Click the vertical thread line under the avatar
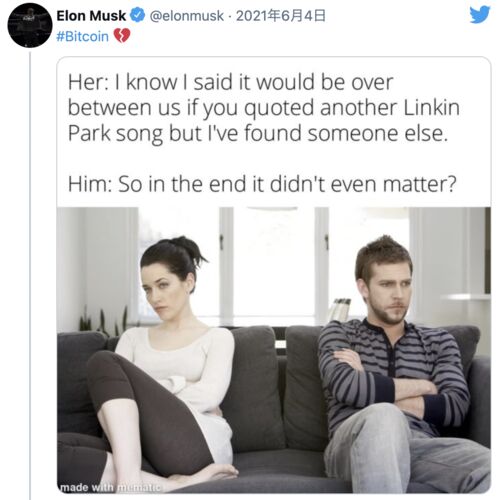Image resolution: width=500 pixels, height=500 pixels. coord(30,275)
